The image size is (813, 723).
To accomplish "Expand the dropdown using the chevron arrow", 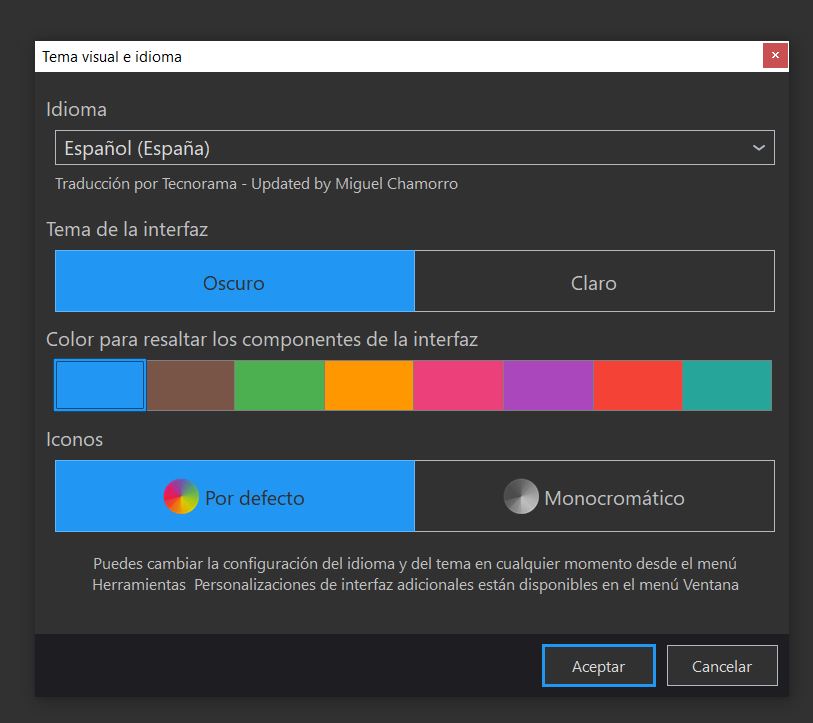I will (759, 148).
